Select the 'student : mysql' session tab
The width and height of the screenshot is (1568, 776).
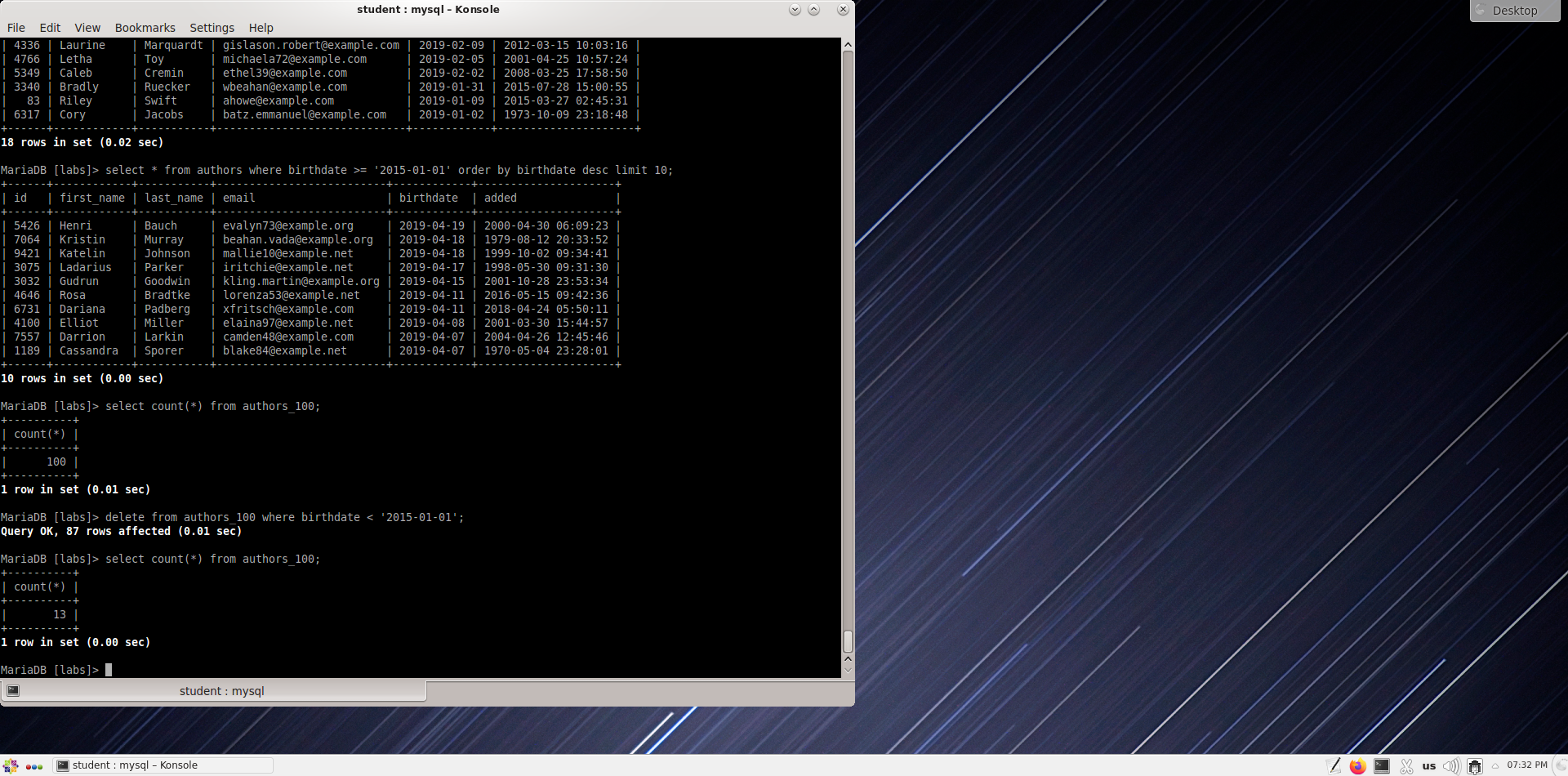point(214,691)
